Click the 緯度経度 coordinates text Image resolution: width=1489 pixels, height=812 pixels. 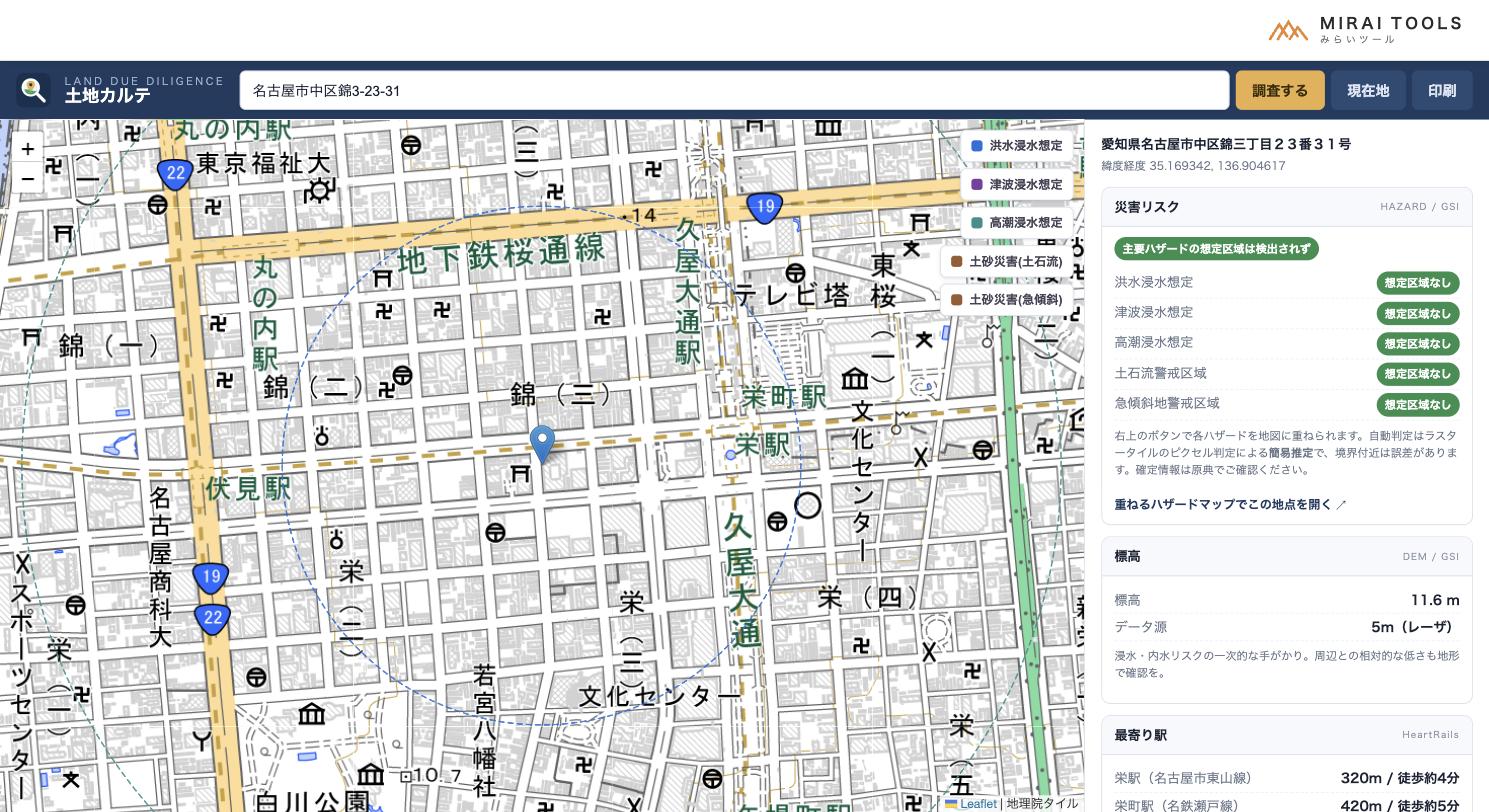point(1193,166)
